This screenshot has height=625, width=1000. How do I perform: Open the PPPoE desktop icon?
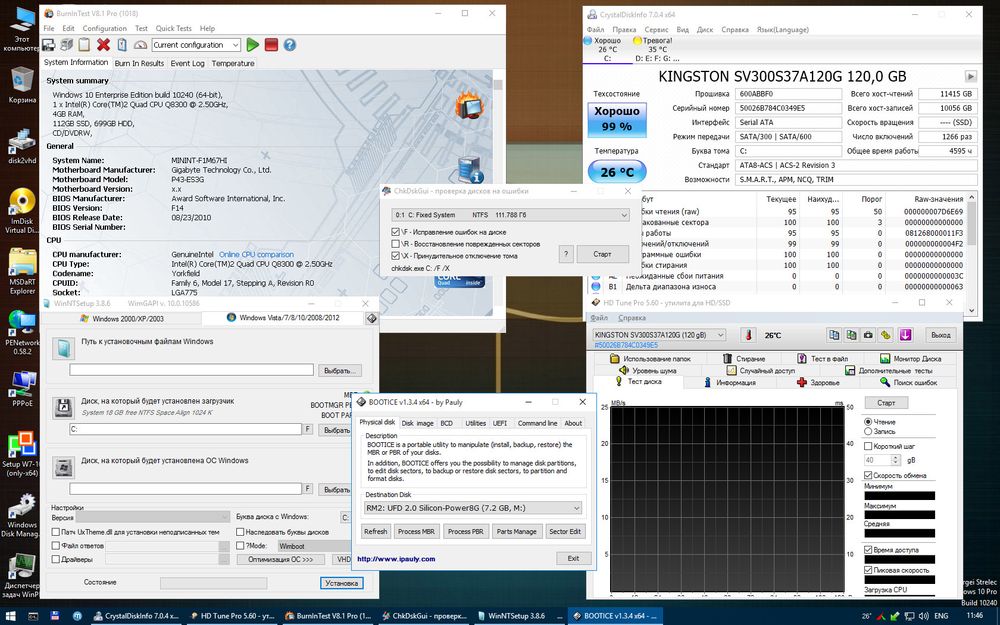pos(22,389)
